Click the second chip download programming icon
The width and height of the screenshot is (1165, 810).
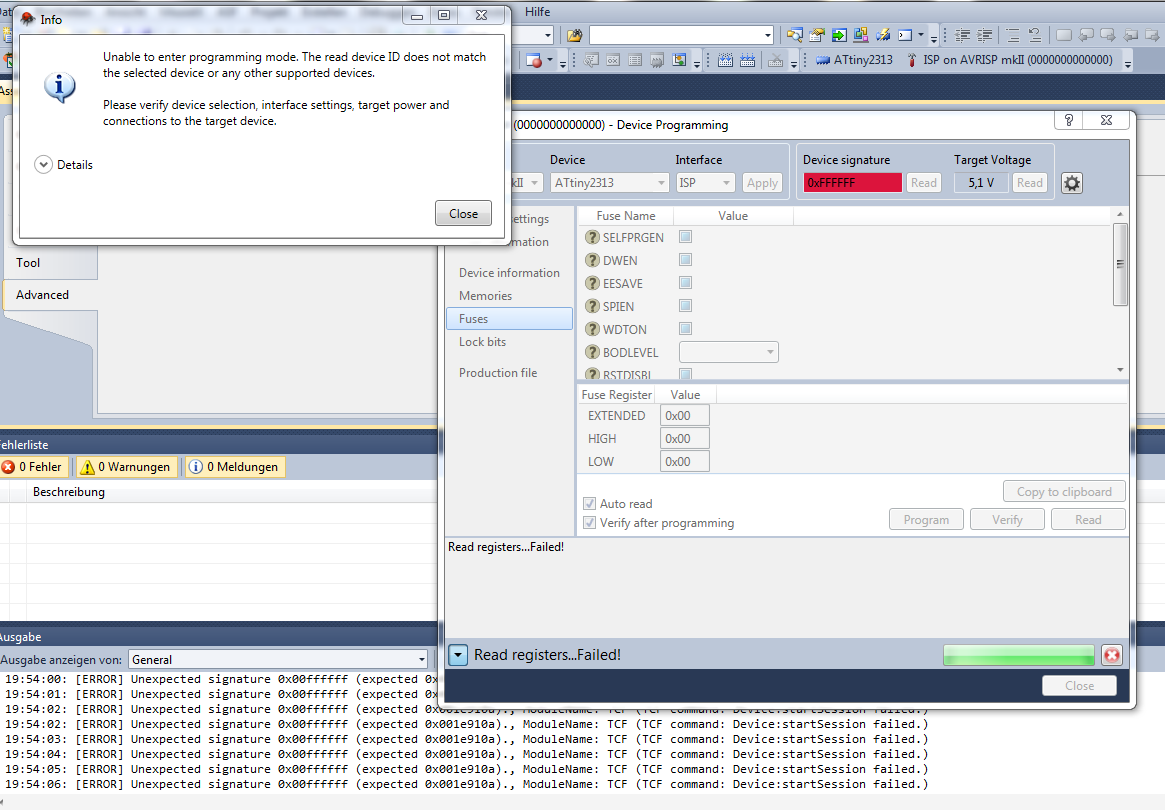point(747,60)
